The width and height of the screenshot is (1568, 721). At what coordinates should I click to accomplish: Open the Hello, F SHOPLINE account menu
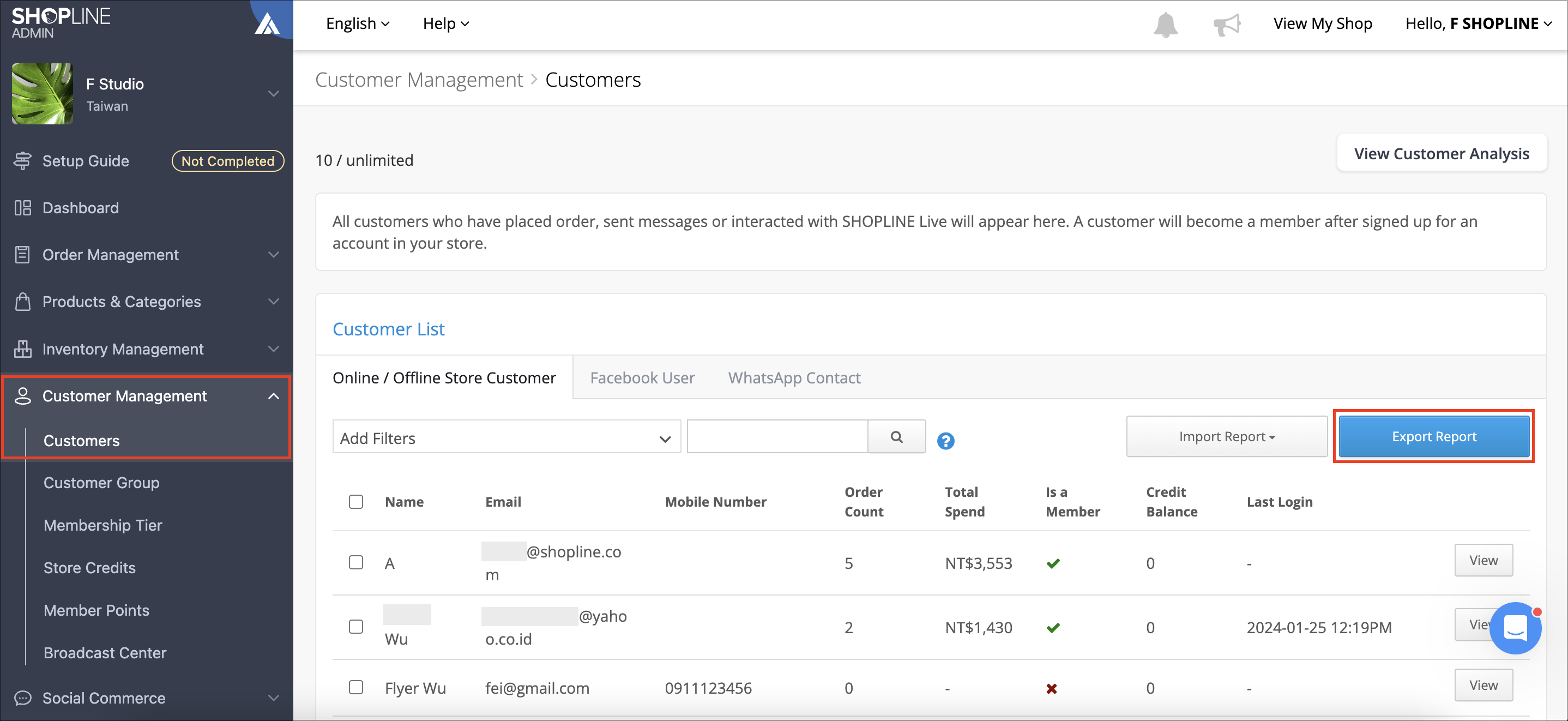(1478, 24)
